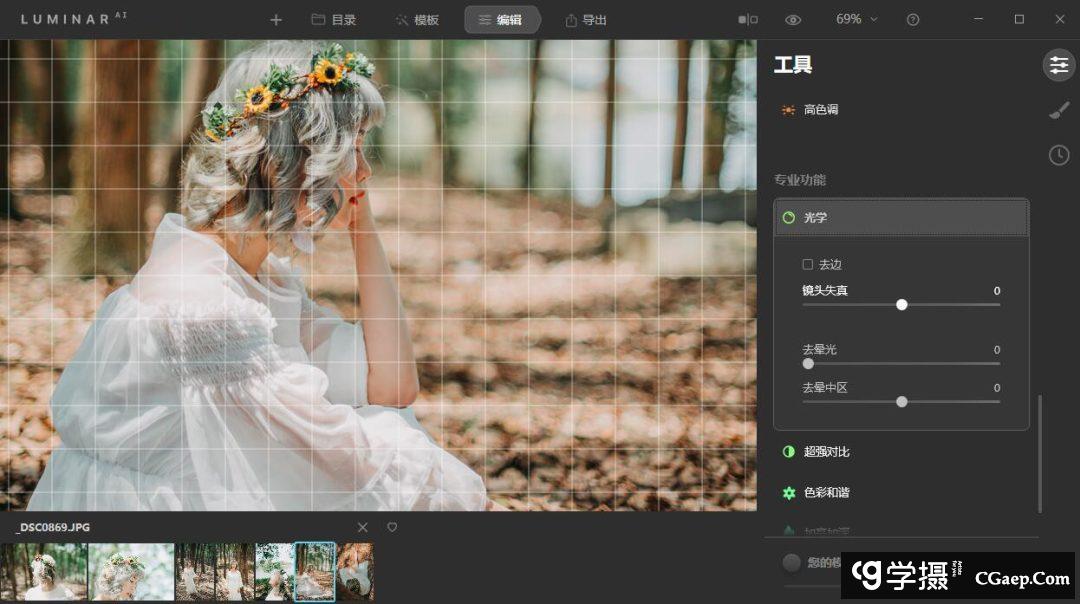Open the history clock icon
This screenshot has width=1080, height=604.
1058,155
